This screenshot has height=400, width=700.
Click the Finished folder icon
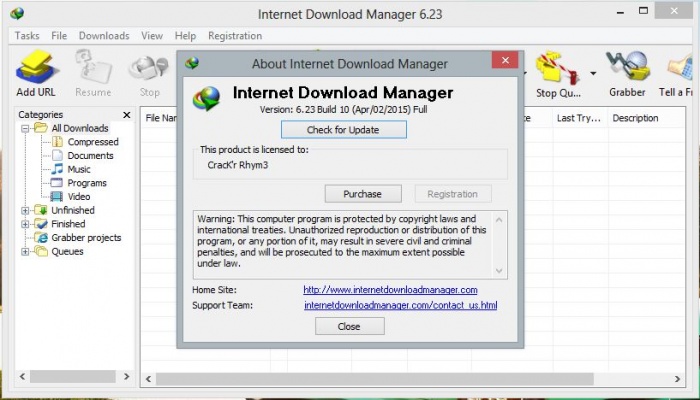pos(41,224)
